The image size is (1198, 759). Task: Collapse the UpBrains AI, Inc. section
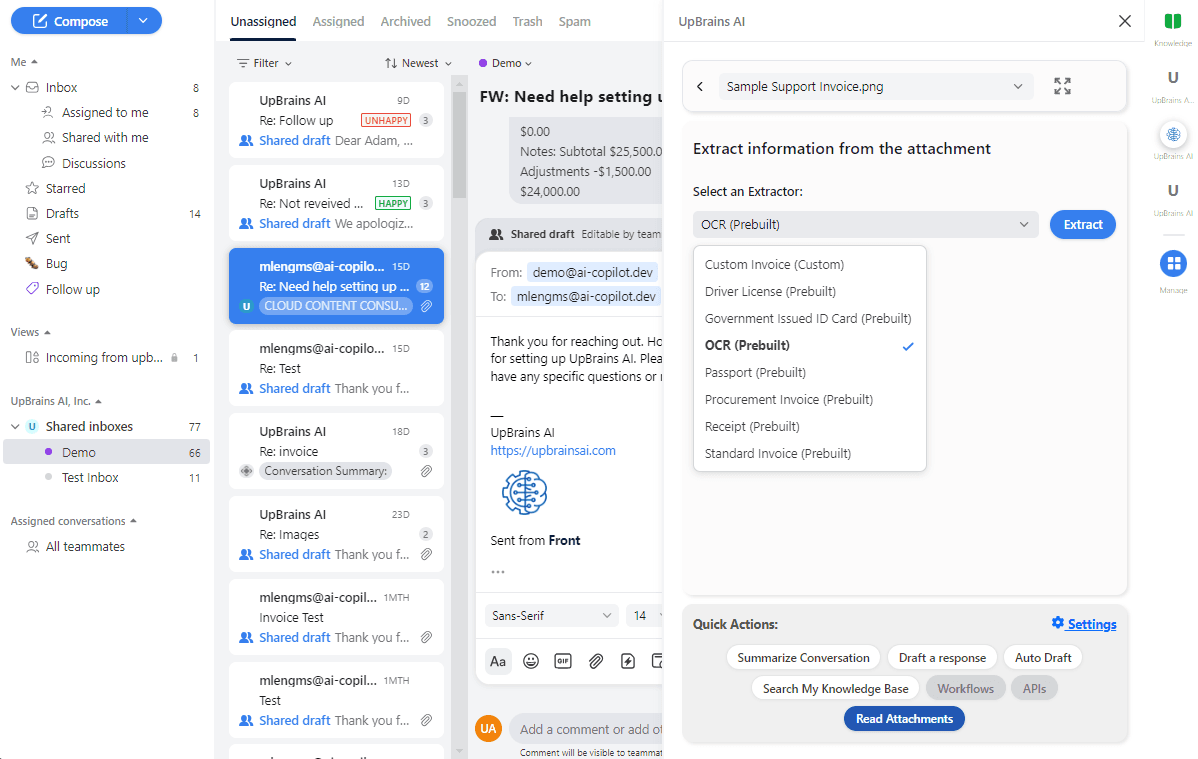[56, 401]
